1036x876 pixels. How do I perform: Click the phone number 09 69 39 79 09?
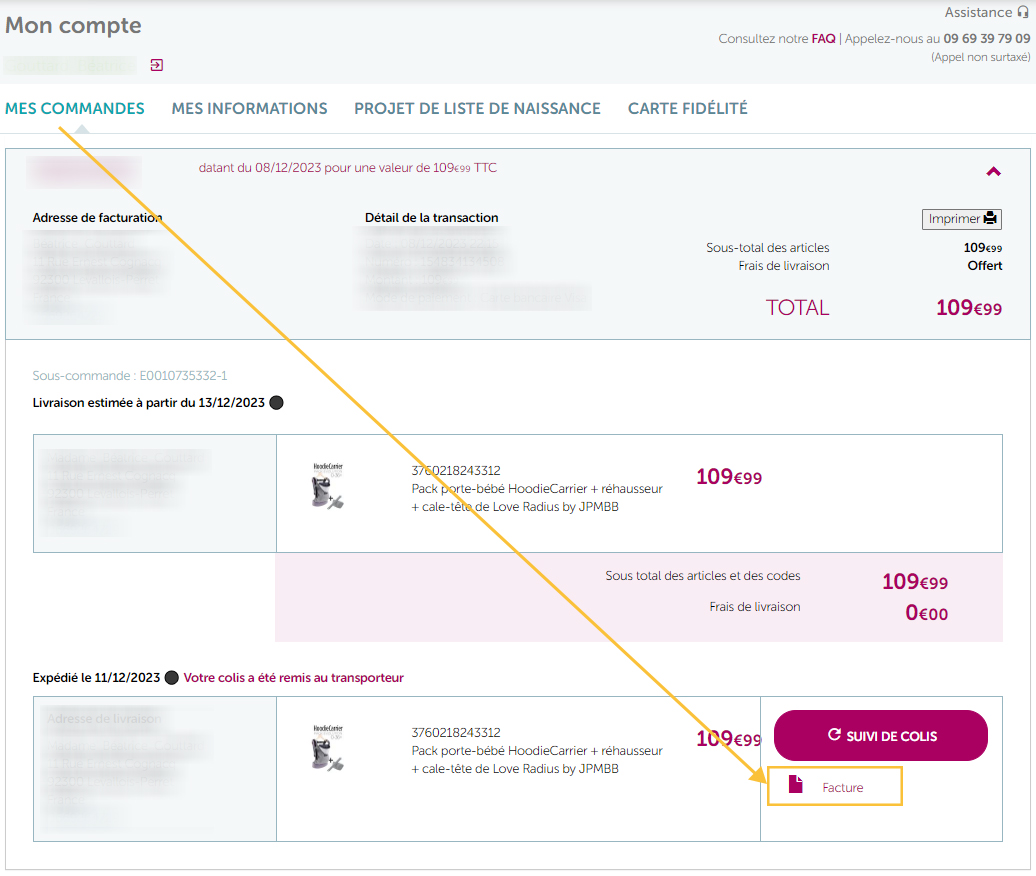986,38
